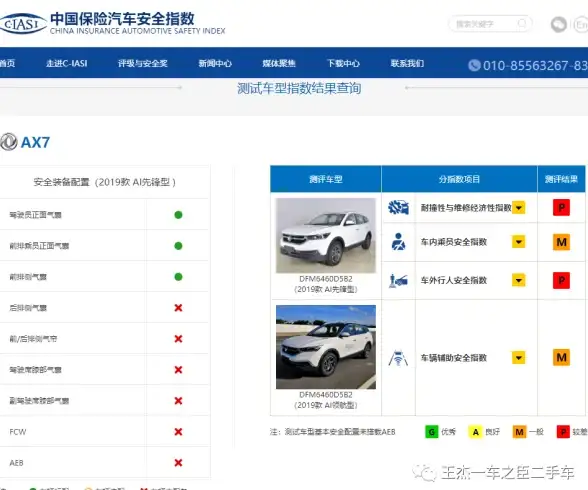
Task: Expand the 车辆辅助安全指数 dropdown arrow
Action: pos(519,358)
